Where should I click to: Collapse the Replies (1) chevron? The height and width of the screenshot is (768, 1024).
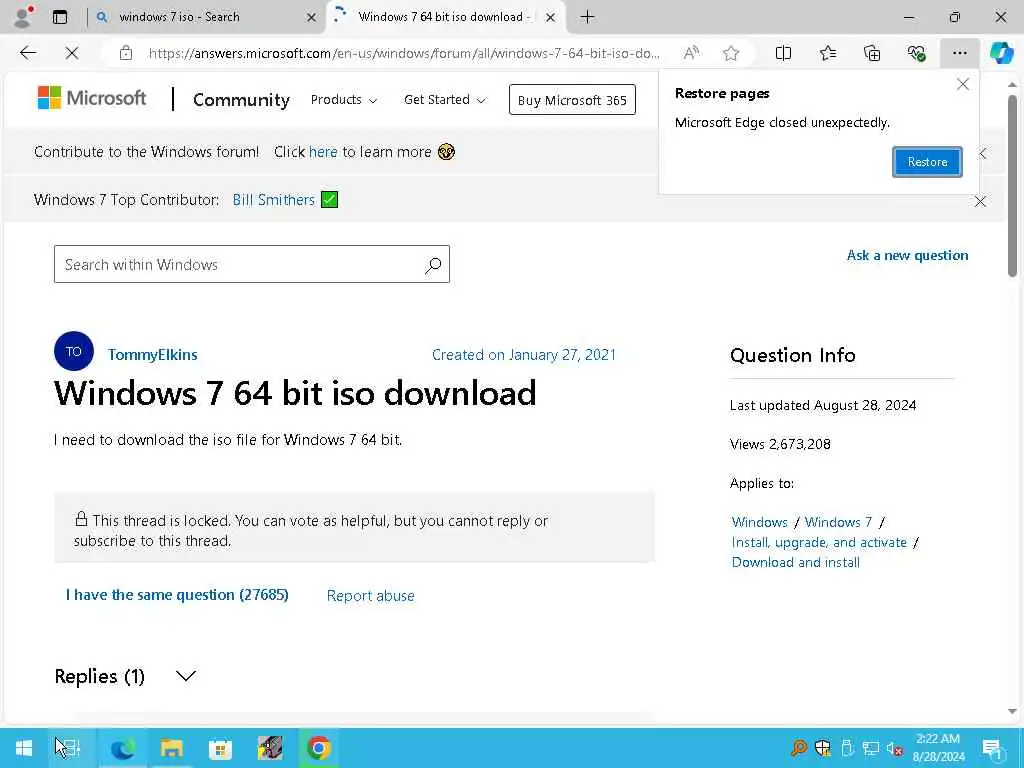[186, 676]
